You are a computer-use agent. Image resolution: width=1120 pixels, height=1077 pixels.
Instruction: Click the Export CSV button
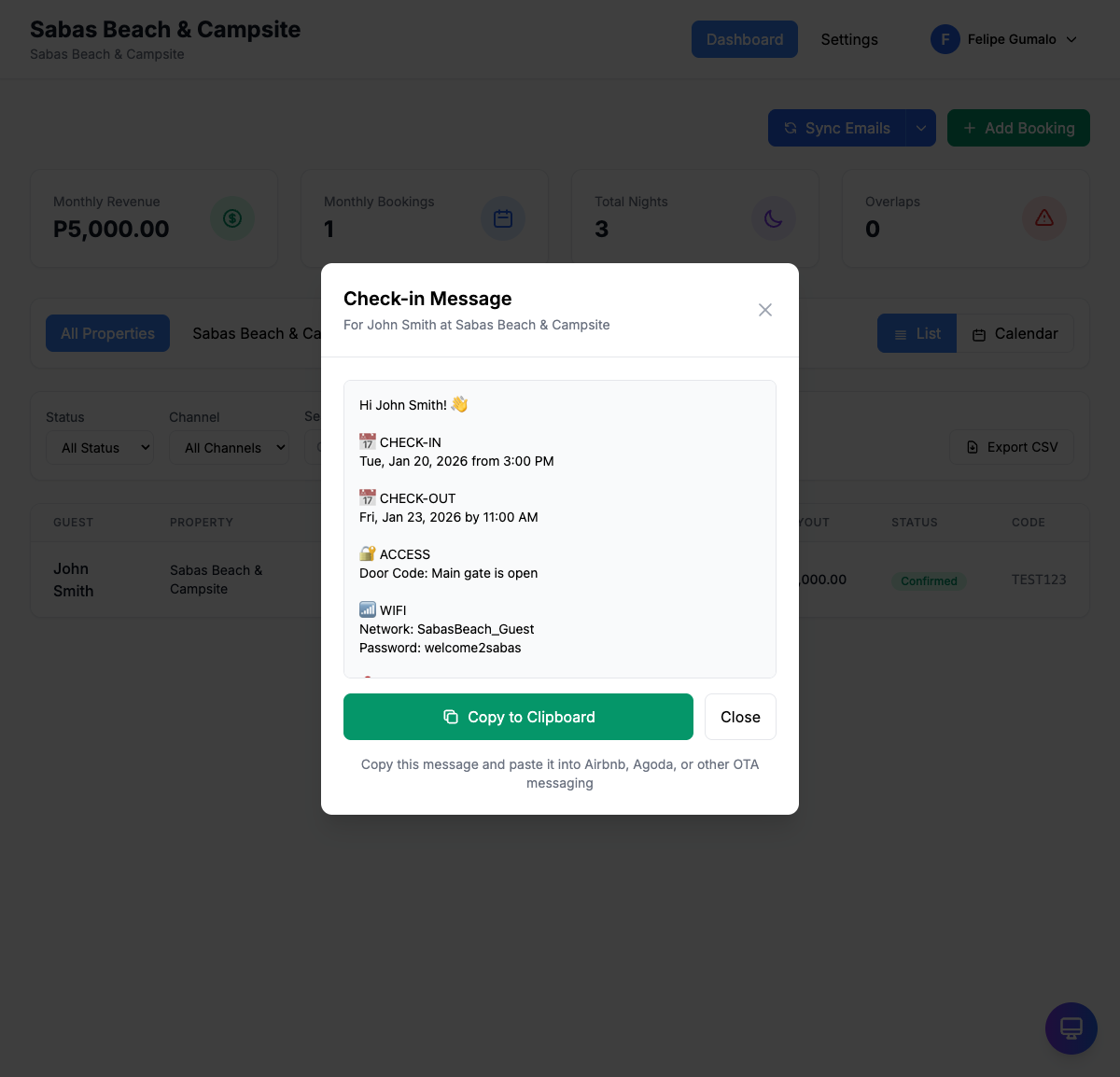pos(1012,448)
